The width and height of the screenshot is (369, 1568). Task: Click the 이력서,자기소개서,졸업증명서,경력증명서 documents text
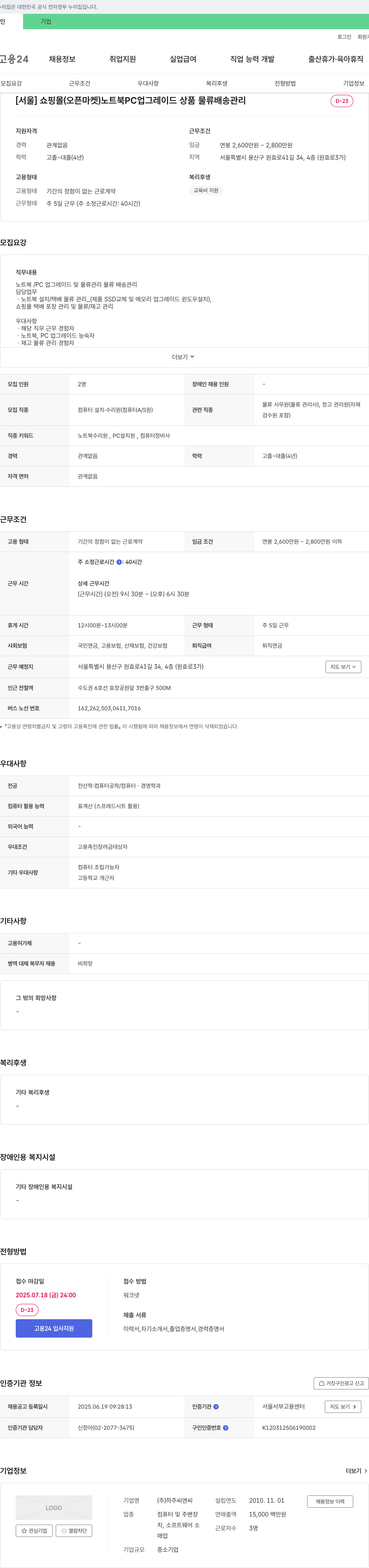[173, 1329]
